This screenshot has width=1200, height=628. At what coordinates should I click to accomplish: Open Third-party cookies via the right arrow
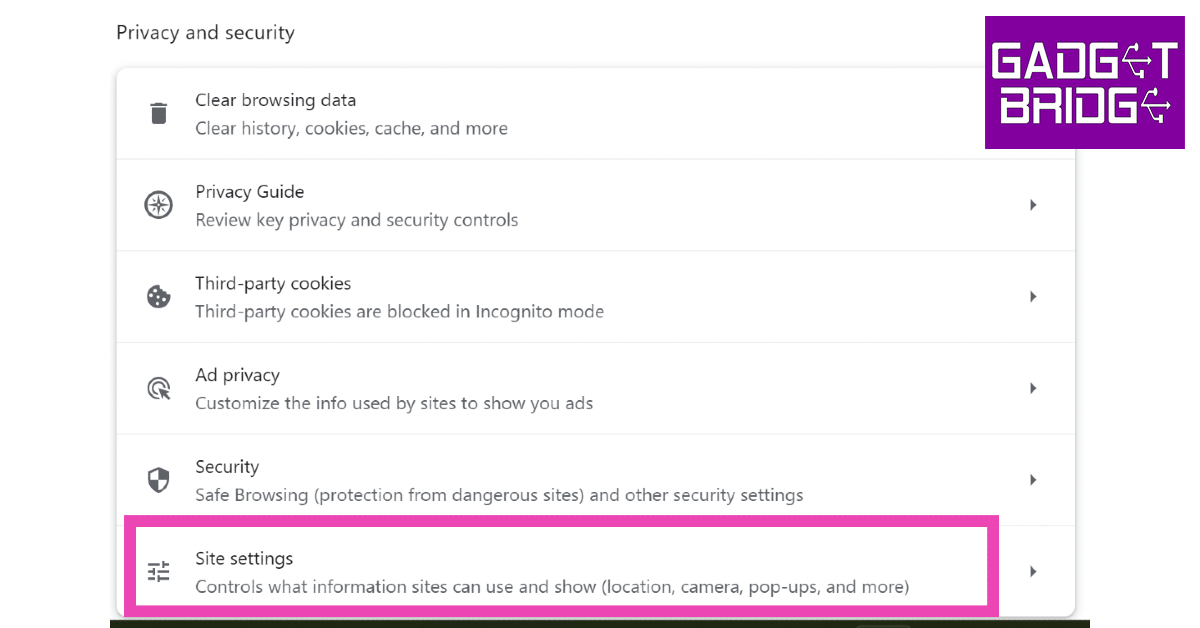(1033, 297)
